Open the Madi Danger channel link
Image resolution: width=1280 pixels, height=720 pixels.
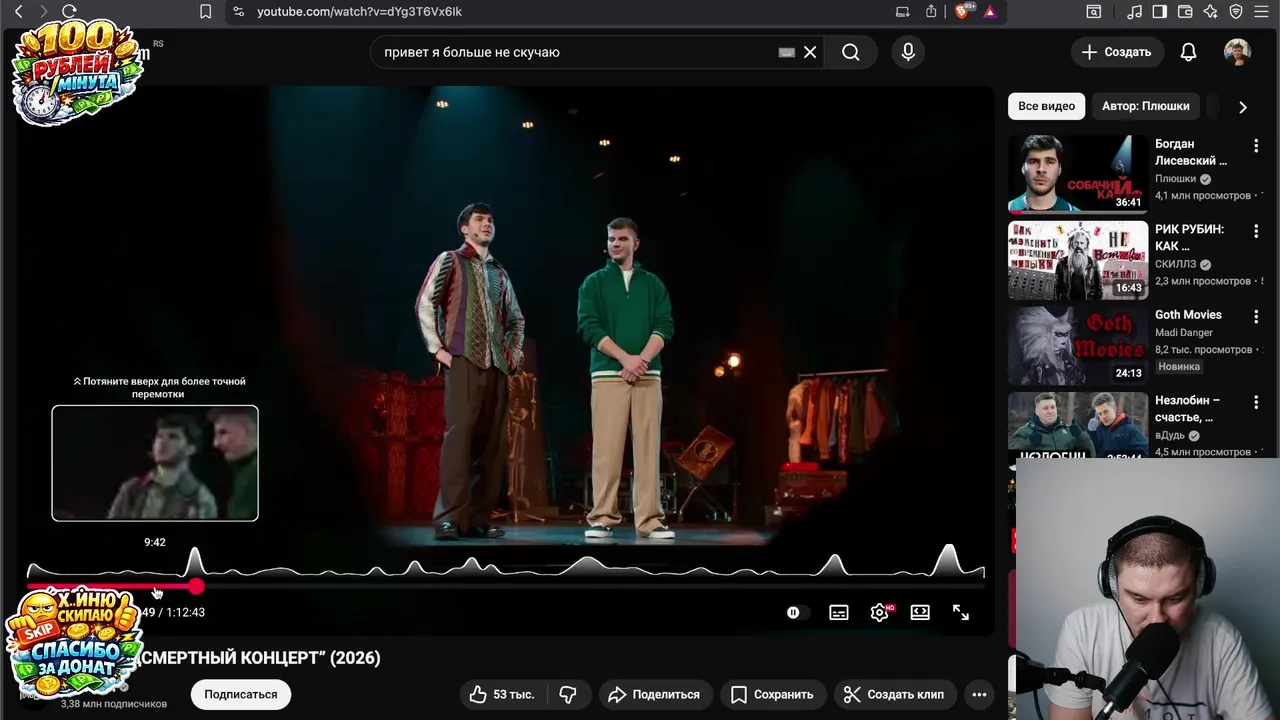[x=1184, y=332]
